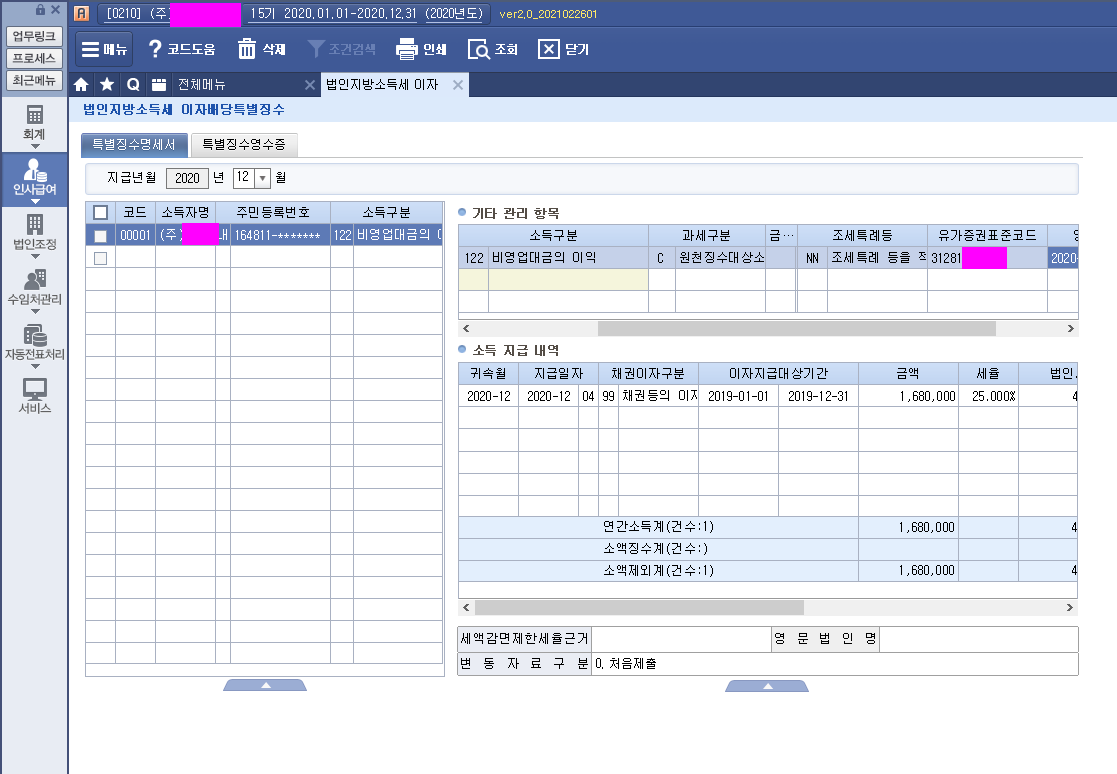Click right arrow of 기타 관리 항목 scrollbar
The height and width of the screenshot is (774, 1117).
click(x=1070, y=328)
